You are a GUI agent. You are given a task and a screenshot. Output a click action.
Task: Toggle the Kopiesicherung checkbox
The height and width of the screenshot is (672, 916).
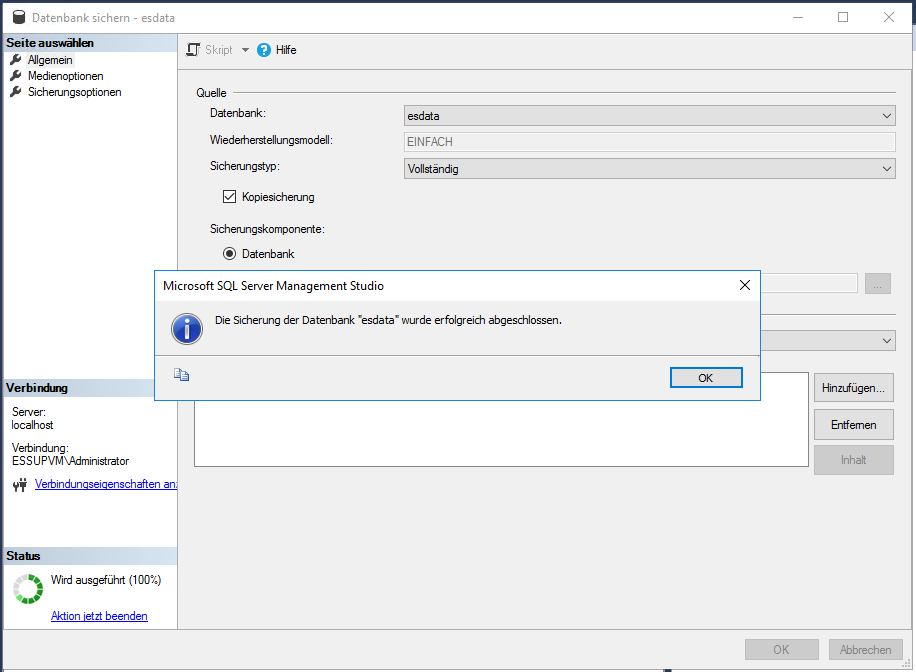pyautogui.click(x=230, y=197)
